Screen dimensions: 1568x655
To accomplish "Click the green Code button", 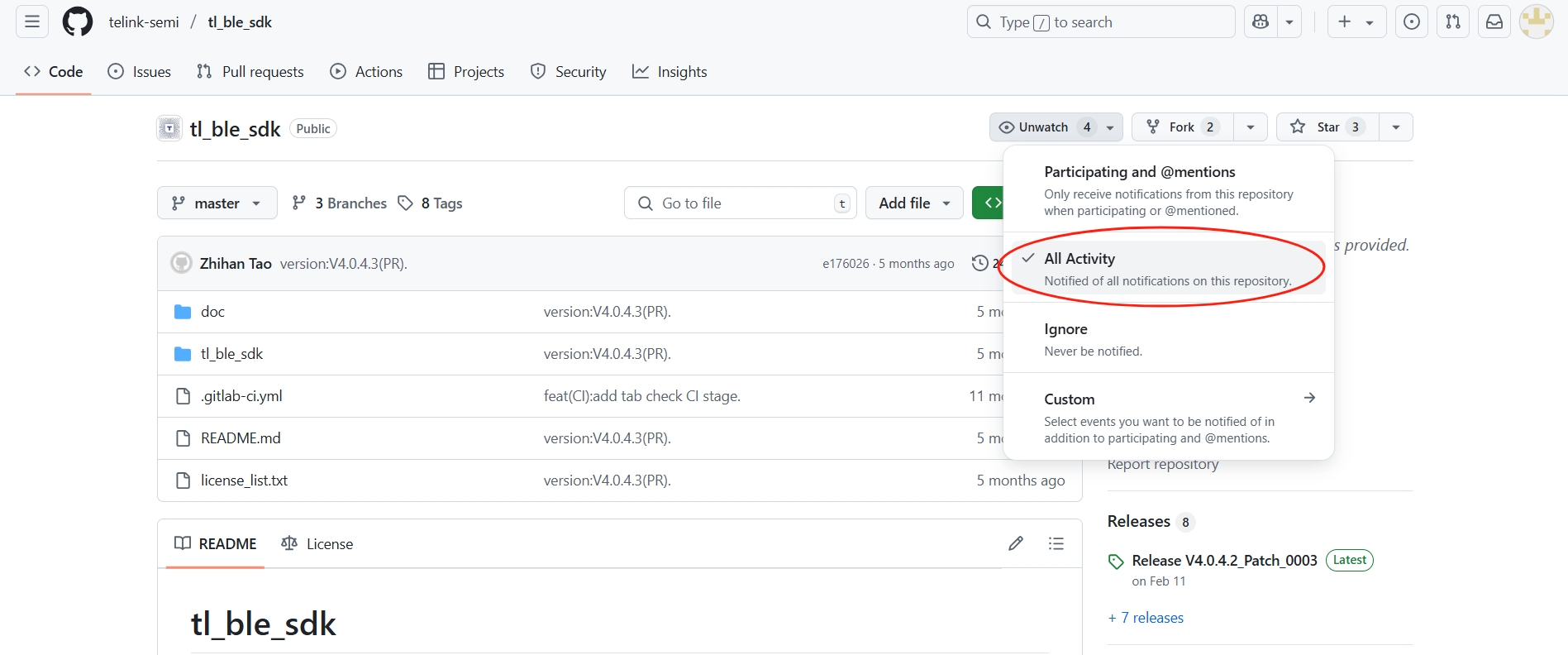I will click(x=989, y=203).
